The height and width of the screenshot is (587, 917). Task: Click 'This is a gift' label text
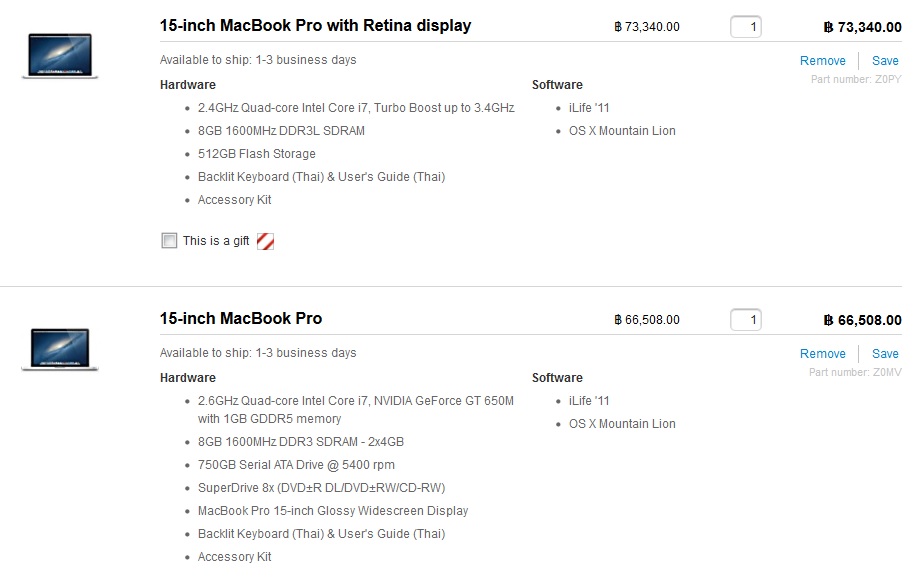pyautogui.click(x=216, y=241)
